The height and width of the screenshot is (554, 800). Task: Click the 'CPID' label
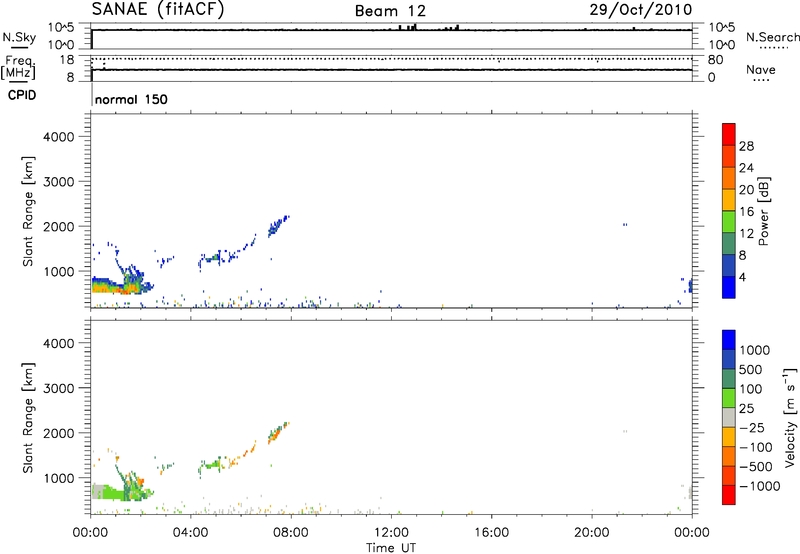tap(22, 95)
